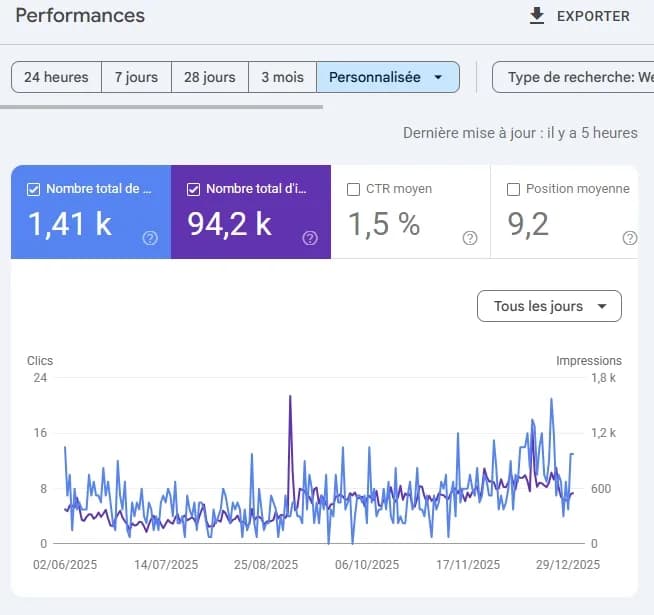The image size is (654, 615).
Task: Enable the Position moyenne checkbox
Action: 513,189
